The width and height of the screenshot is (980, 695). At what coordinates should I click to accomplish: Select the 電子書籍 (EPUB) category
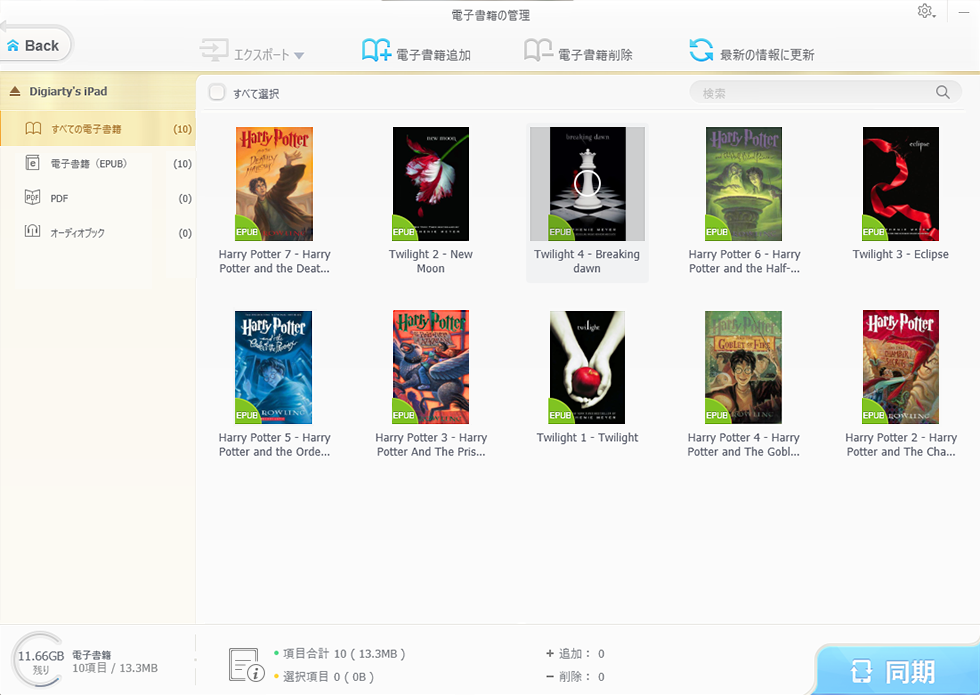pos(98,164)
